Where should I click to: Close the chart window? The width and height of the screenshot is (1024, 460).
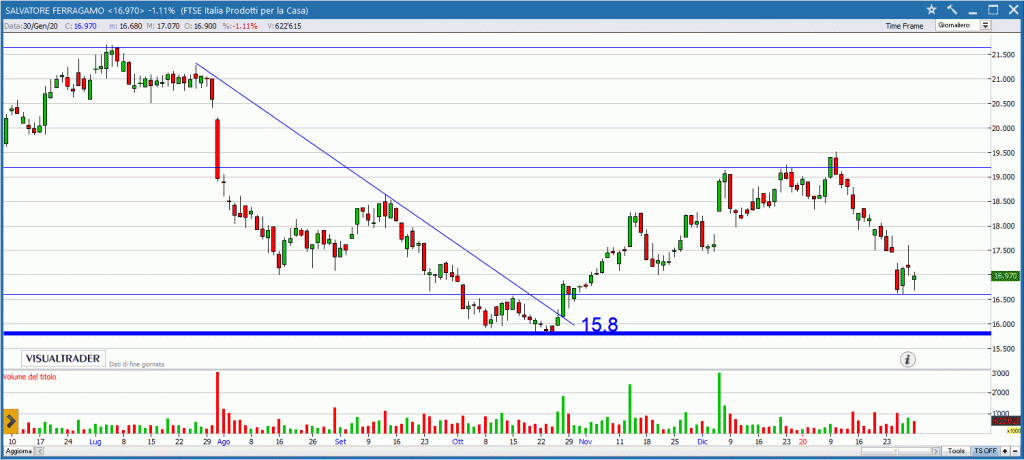(x=1013, y=9)
